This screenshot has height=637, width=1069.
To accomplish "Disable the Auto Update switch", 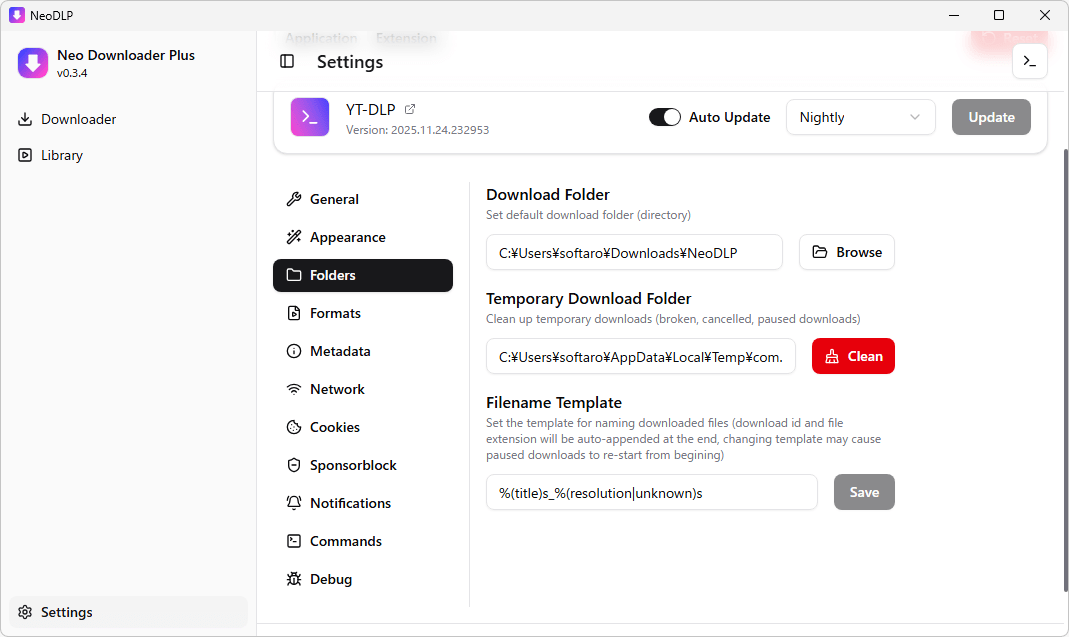I will 665,117.
